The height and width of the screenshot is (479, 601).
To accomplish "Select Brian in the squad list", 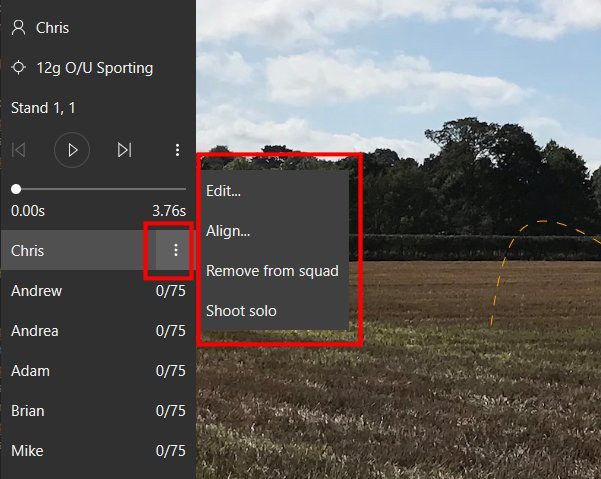I will click(28, 411).
